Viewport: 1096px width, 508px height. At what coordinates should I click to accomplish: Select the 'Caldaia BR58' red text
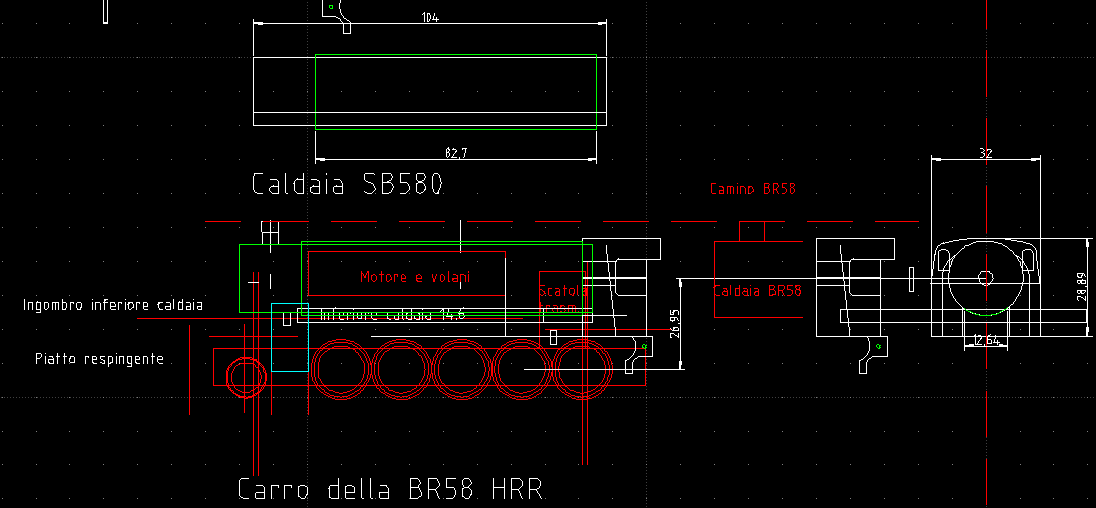[757, 291]
